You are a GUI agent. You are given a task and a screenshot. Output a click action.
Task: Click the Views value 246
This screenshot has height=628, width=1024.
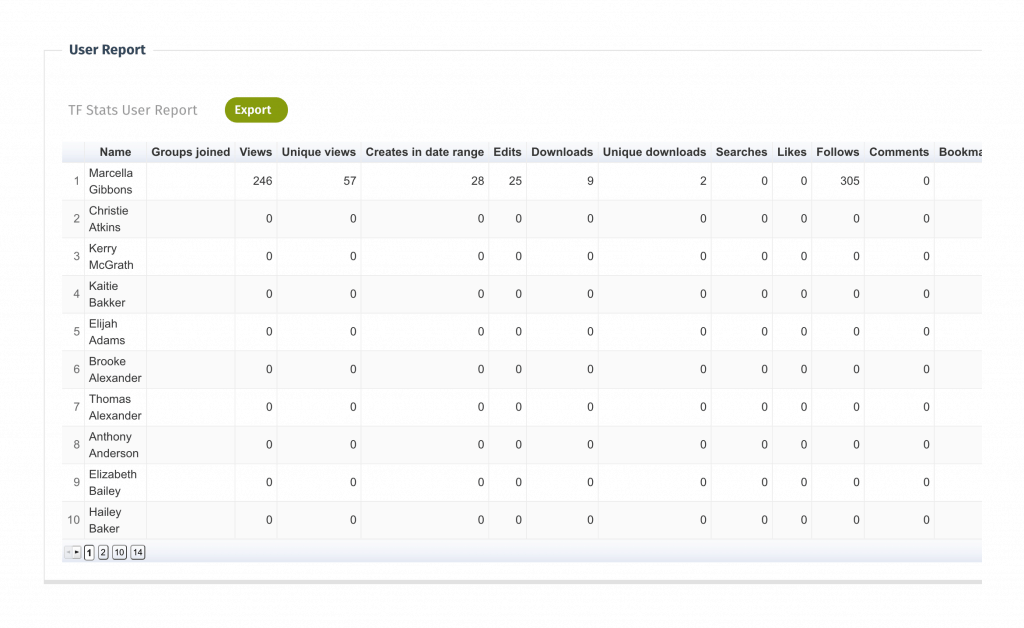point(263,181)
